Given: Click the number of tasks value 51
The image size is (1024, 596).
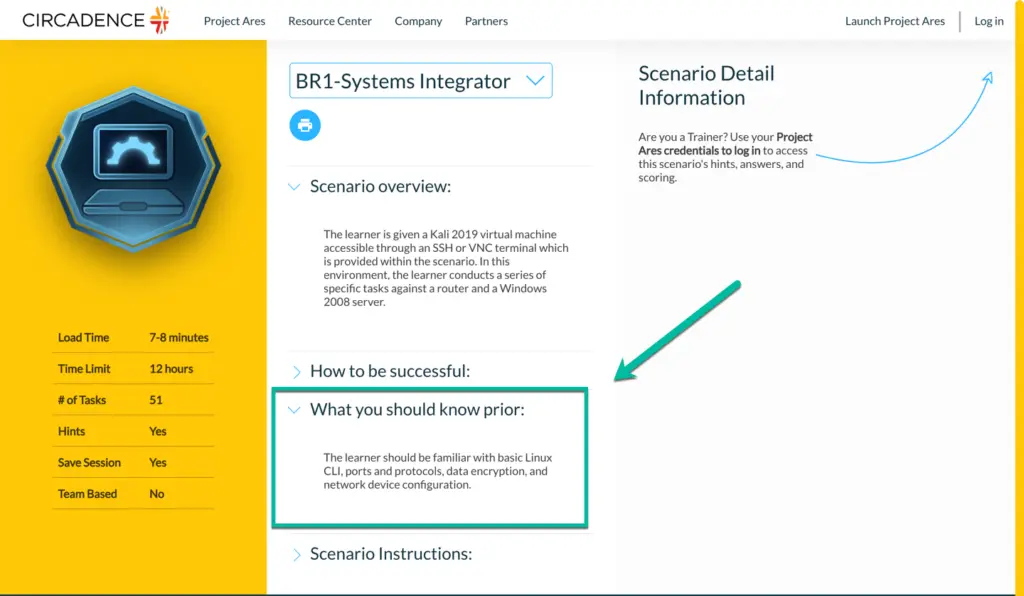Looking at the screenshot, I should [x=155, y=400].
